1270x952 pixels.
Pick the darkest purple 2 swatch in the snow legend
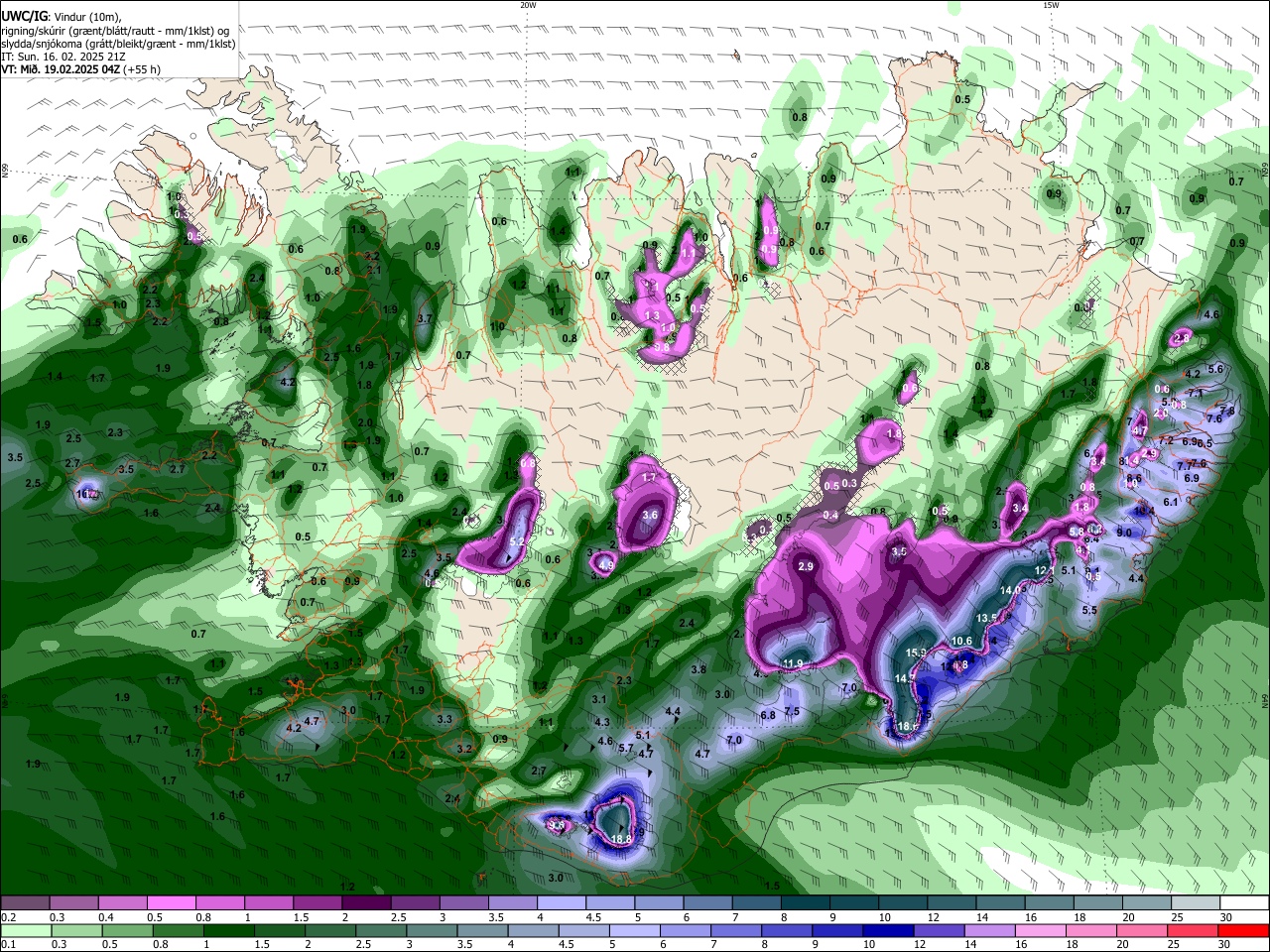[366, 903]
